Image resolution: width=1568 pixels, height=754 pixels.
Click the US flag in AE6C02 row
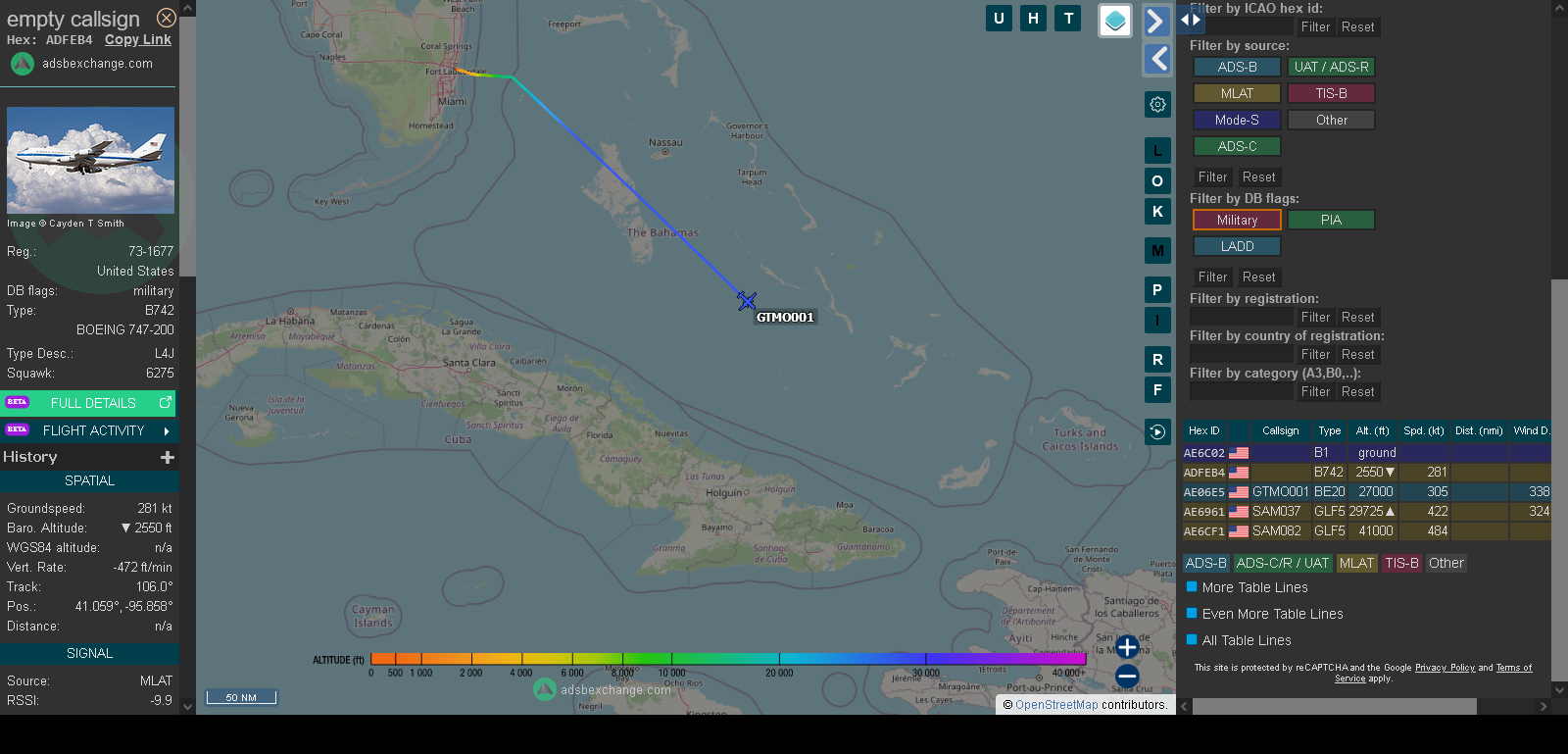[1239, 453]
